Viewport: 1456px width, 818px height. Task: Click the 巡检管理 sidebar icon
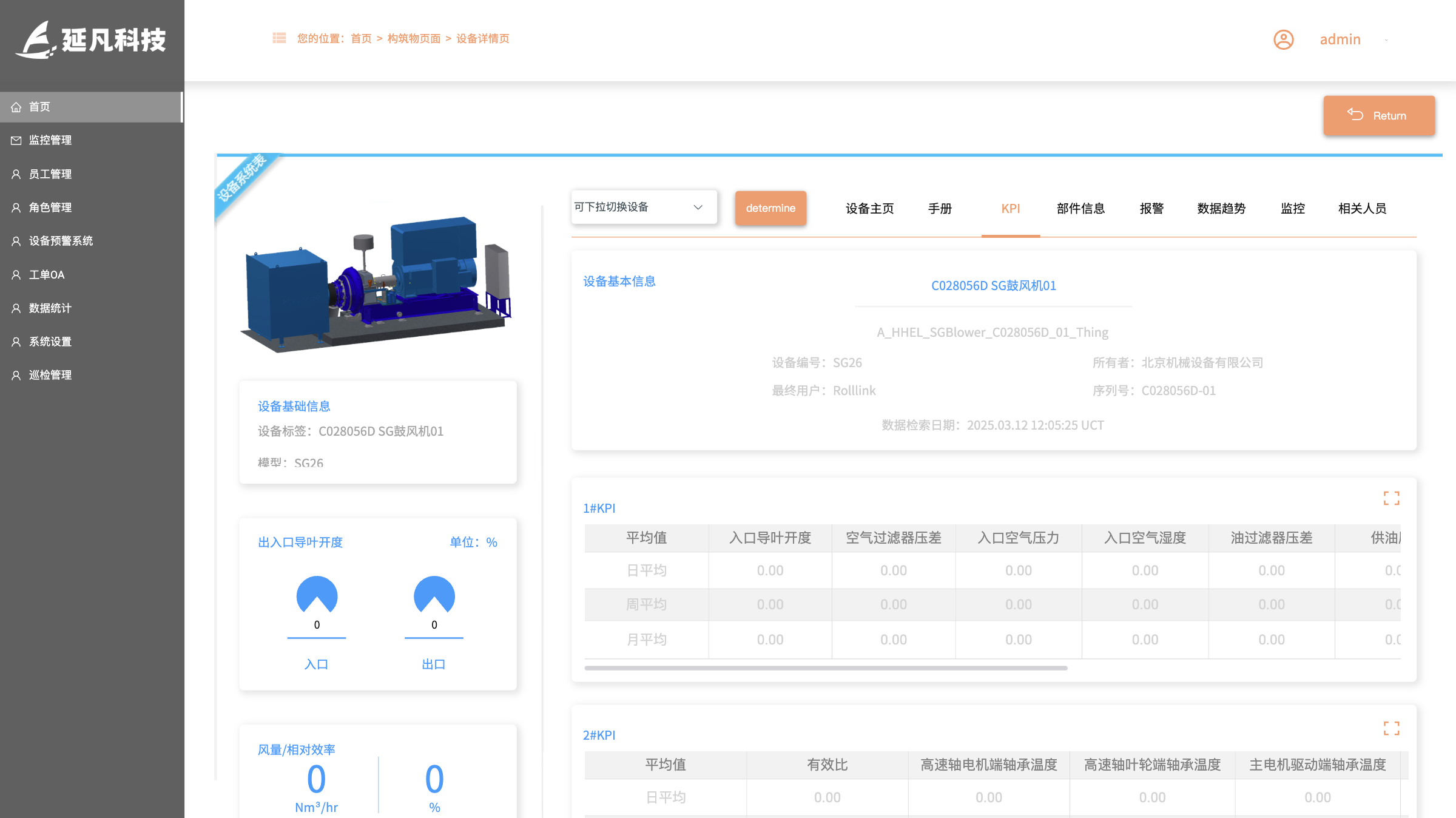point(16,374)
